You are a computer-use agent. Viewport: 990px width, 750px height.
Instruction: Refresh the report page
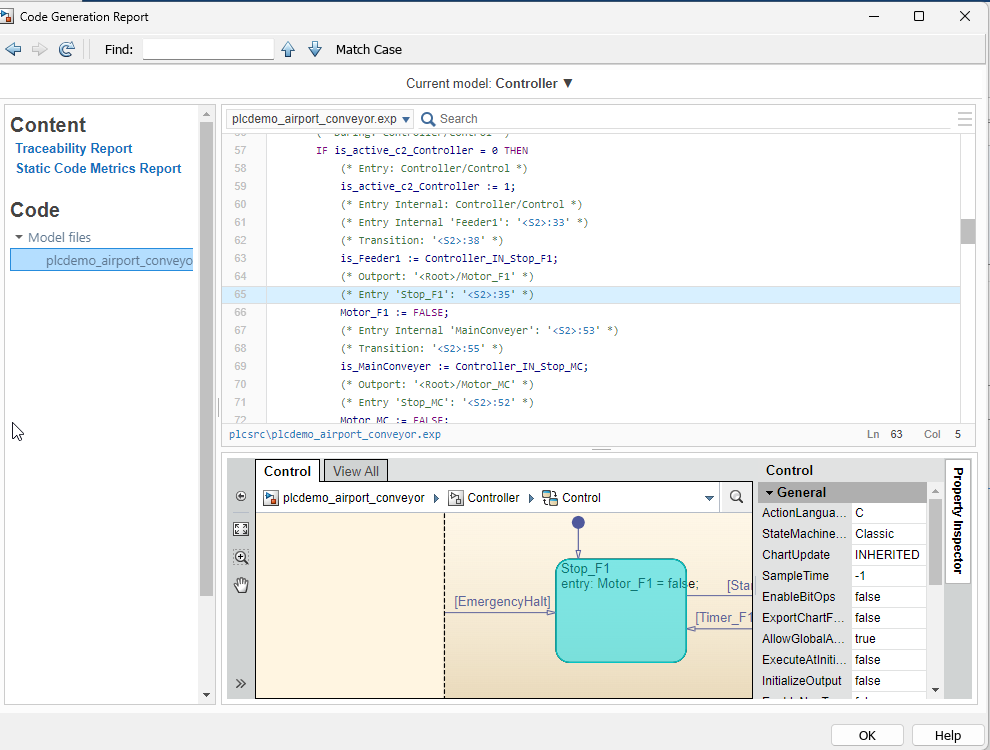click(x=67, y=48)
